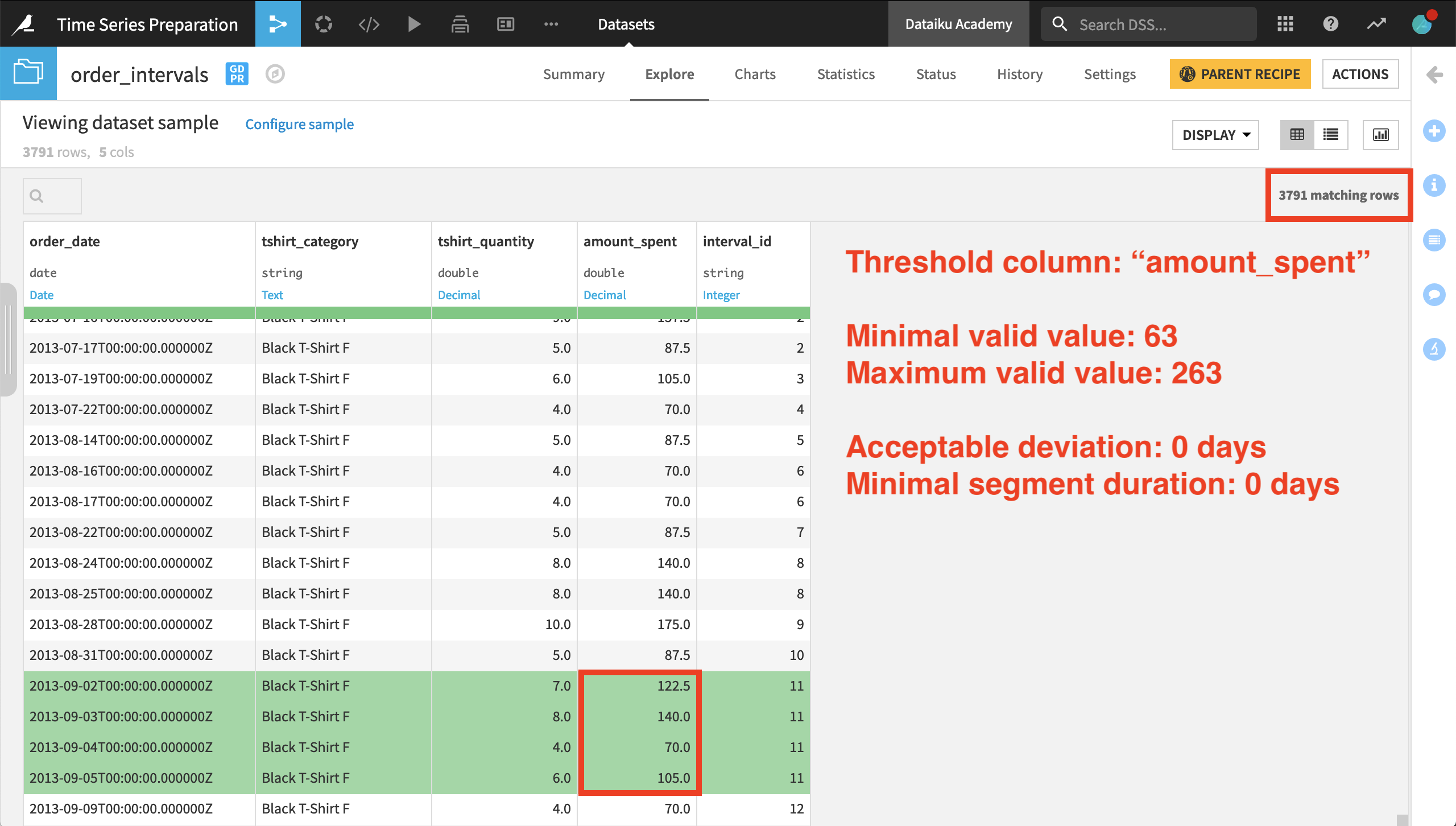Click the PARENT RECIPE button

(x=1240, y=74)
